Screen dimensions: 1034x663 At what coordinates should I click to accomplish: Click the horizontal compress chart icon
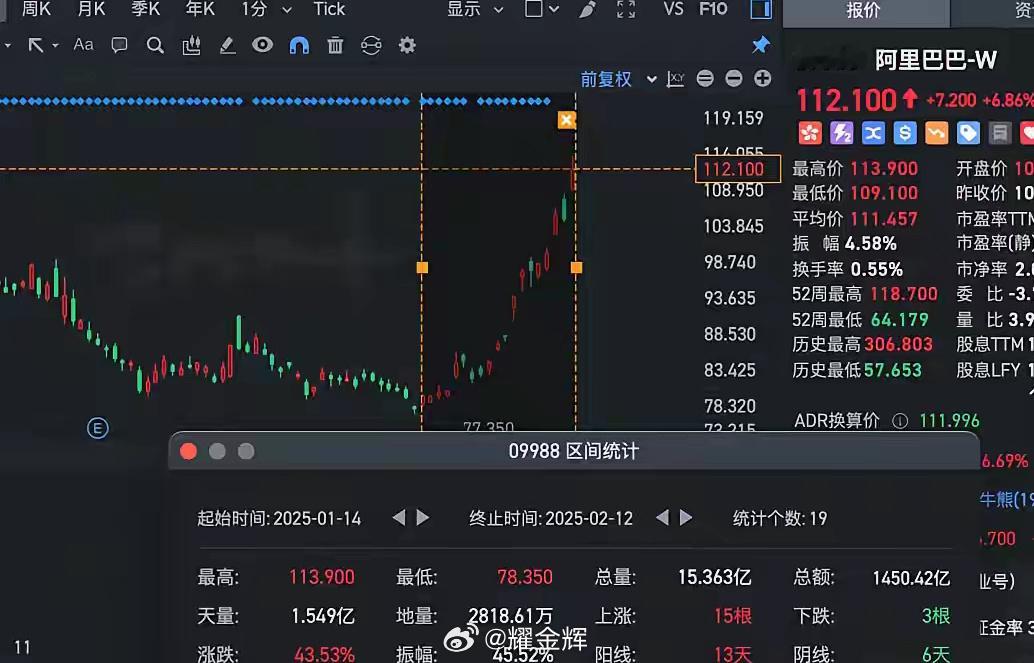point(705,79)
